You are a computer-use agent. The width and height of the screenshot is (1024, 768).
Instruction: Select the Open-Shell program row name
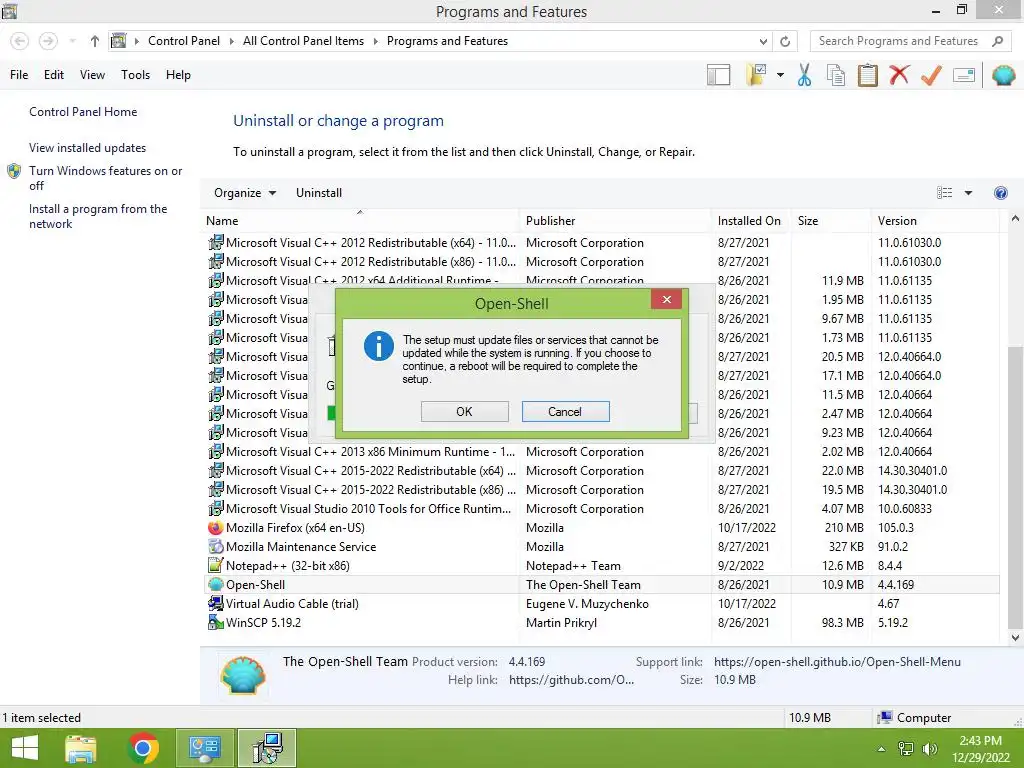click(x=255, y=584)
